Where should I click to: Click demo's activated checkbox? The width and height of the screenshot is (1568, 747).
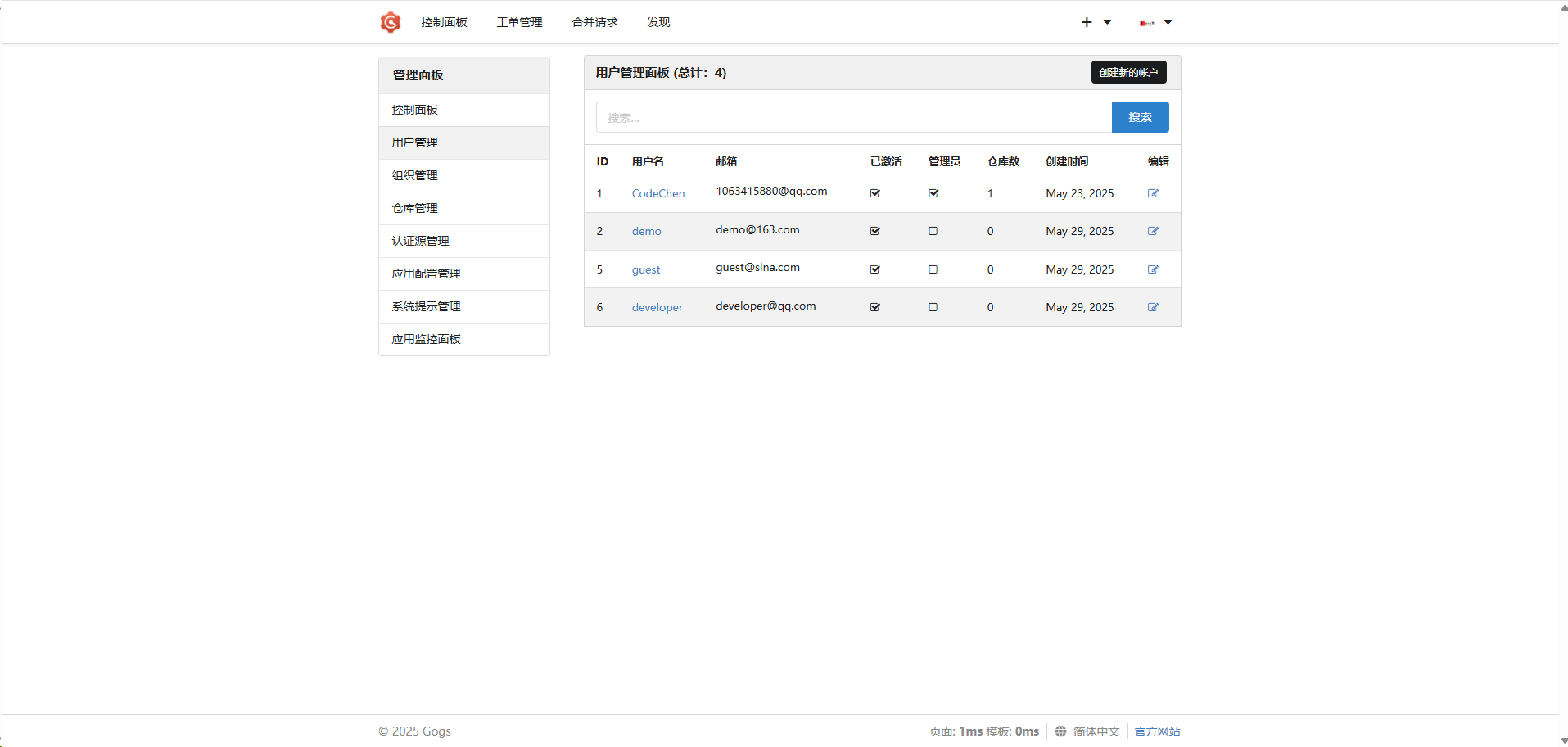[875, 231]
